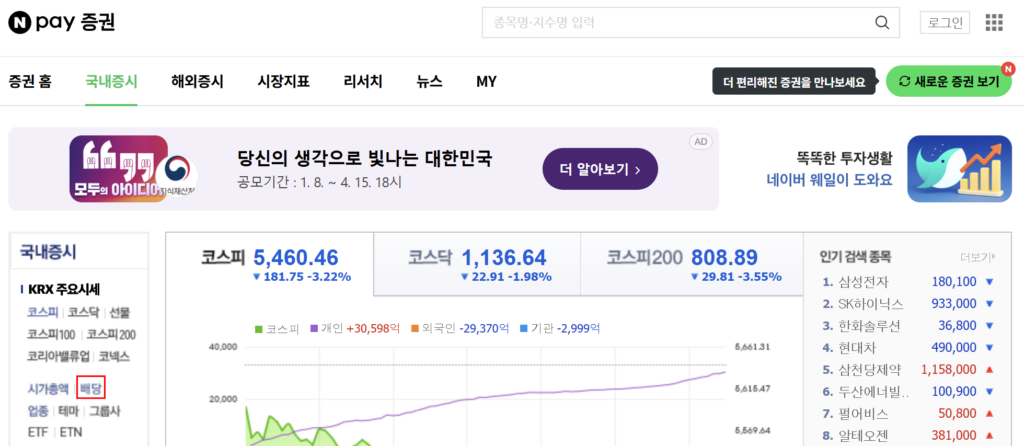The image size is (1024, 446).
Task: Open the 리서치 menu
Action: pos(362,82)
